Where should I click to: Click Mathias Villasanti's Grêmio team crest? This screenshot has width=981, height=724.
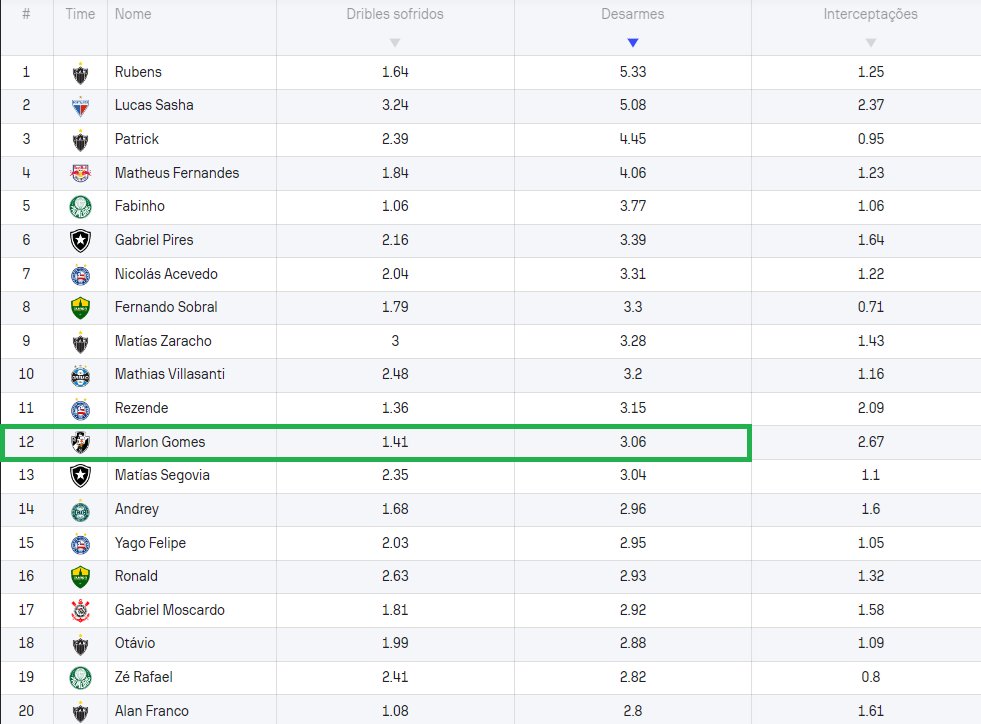pyautogui.click(x=80, y=375)
